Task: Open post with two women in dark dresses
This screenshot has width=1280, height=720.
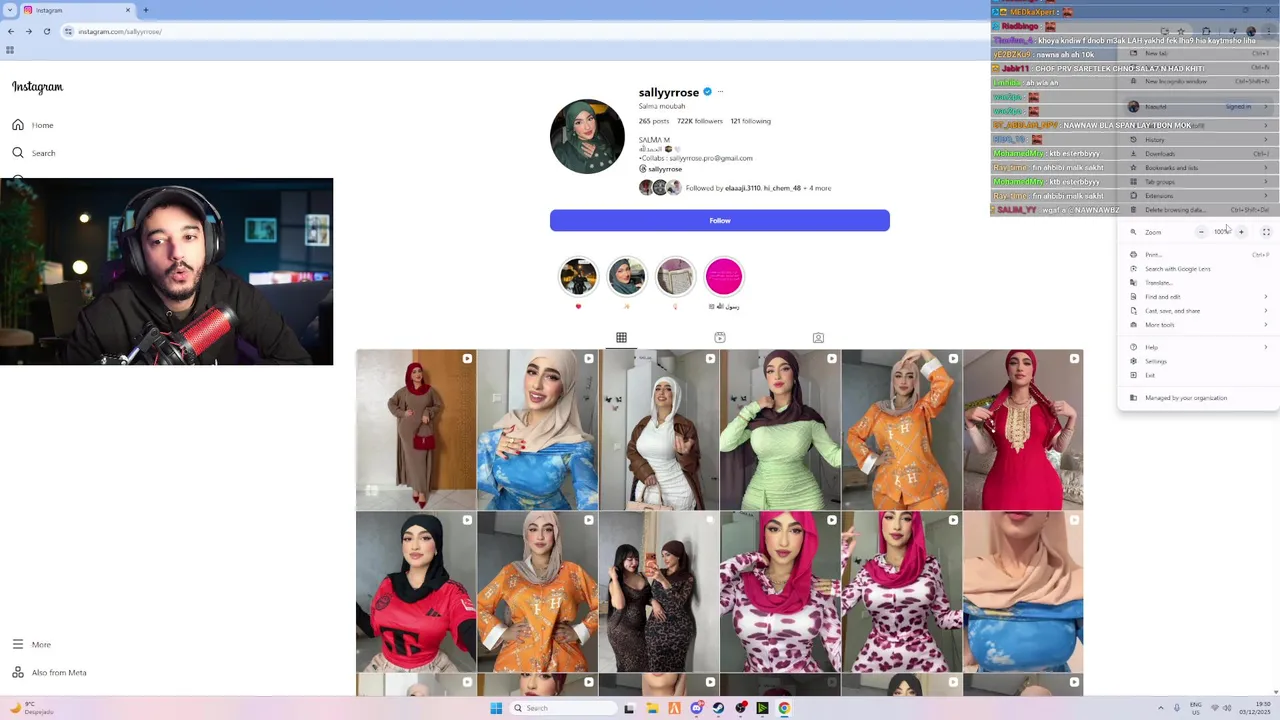Action: click(x=658, y=592)
